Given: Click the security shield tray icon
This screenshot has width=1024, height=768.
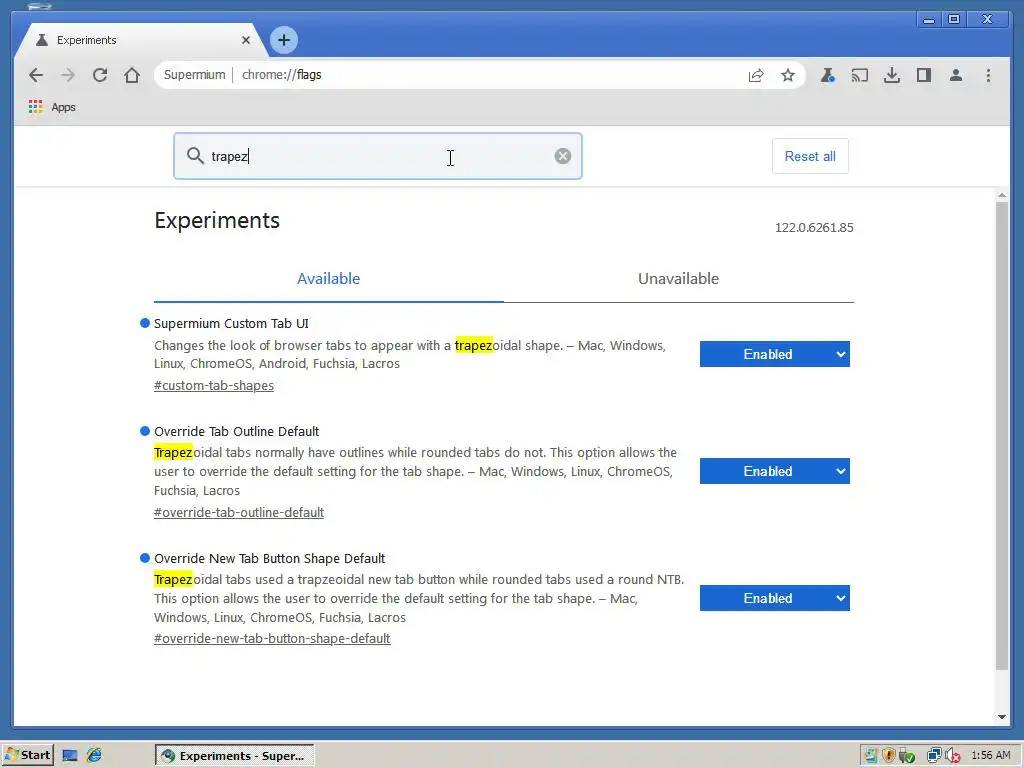Looking at the screenshot, I should (x=888, y=756).
